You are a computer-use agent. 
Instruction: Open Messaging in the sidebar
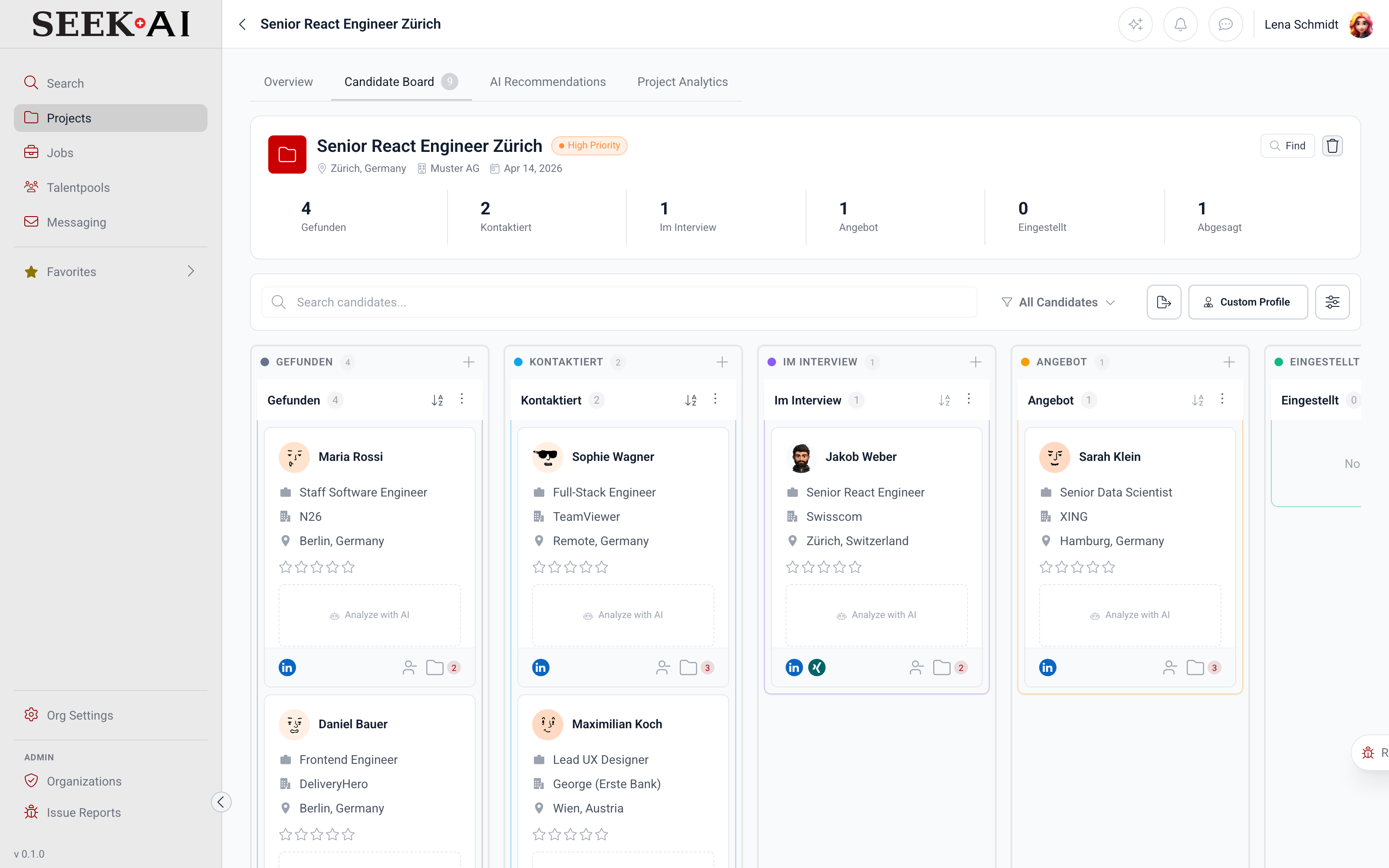pyautogui.click(x=110, y=222)
